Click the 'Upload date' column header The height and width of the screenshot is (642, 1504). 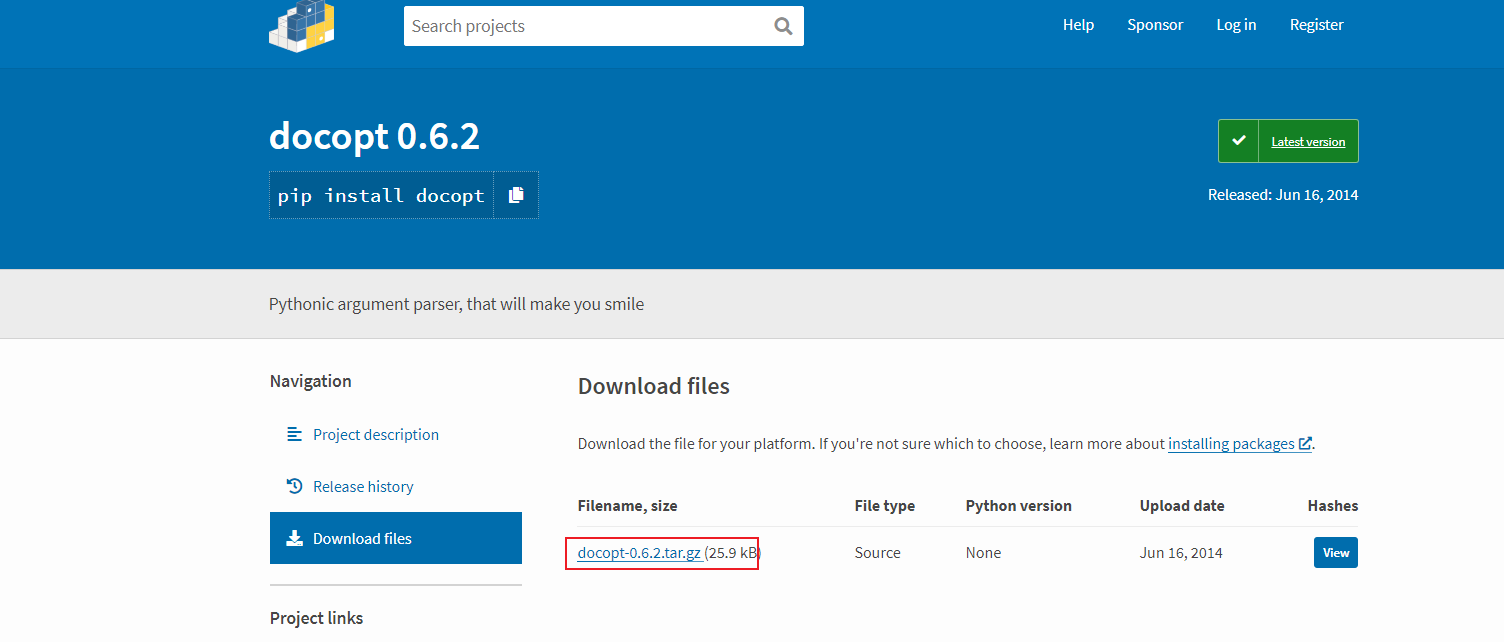click(x=1182, y=506)
